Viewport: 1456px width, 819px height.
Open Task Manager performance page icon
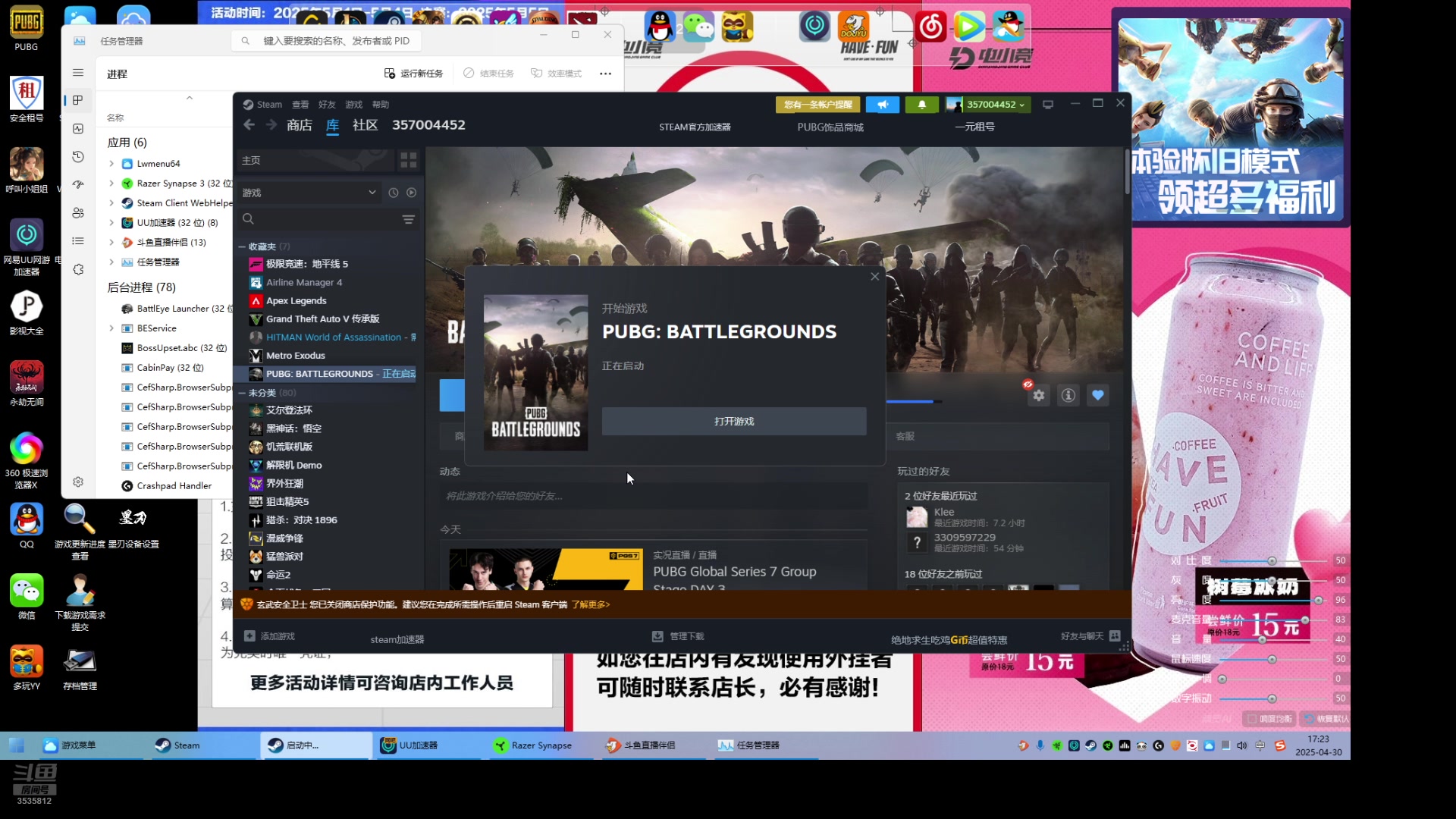pos(78,128)
